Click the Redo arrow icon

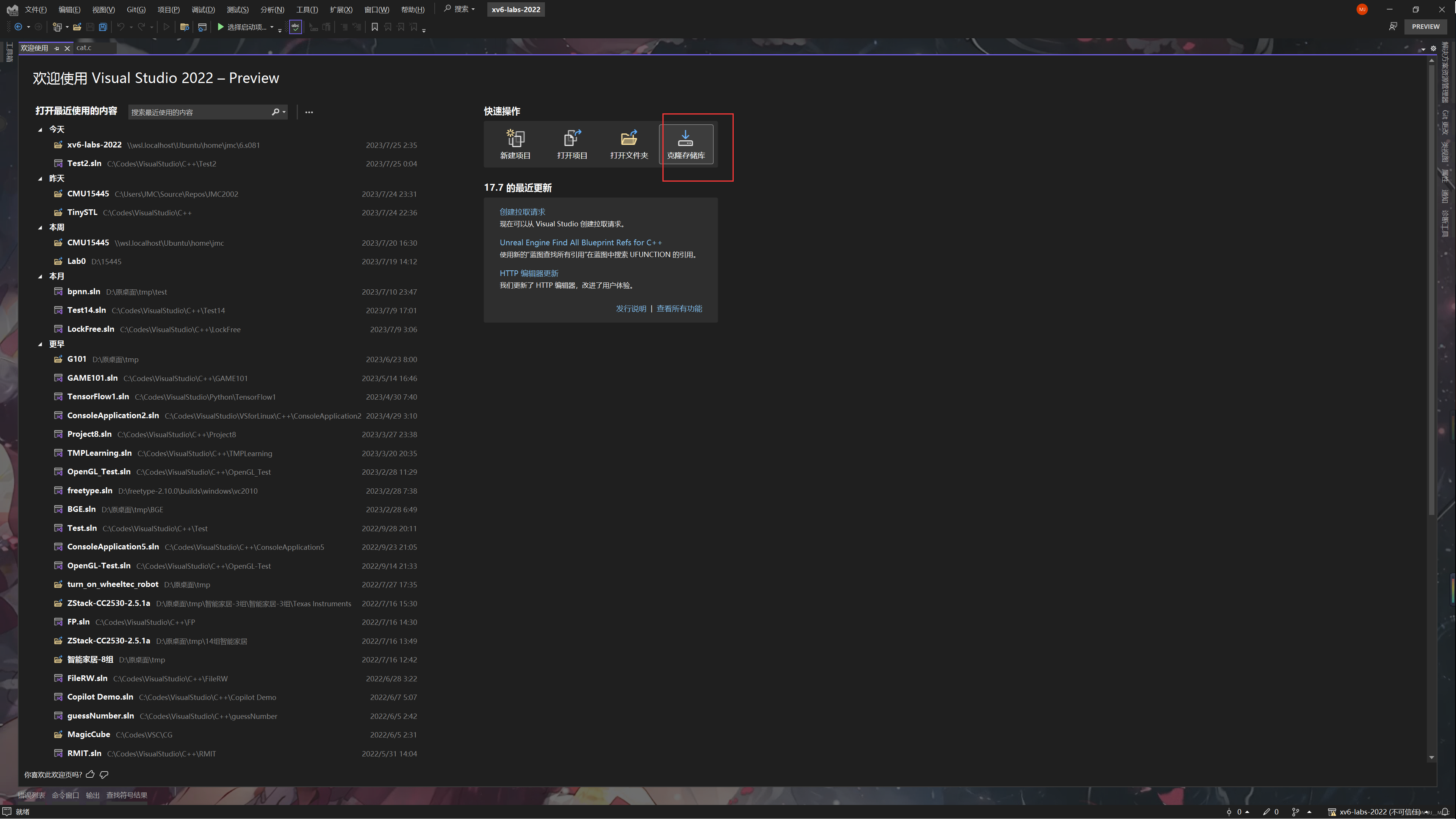click(141, 27)
